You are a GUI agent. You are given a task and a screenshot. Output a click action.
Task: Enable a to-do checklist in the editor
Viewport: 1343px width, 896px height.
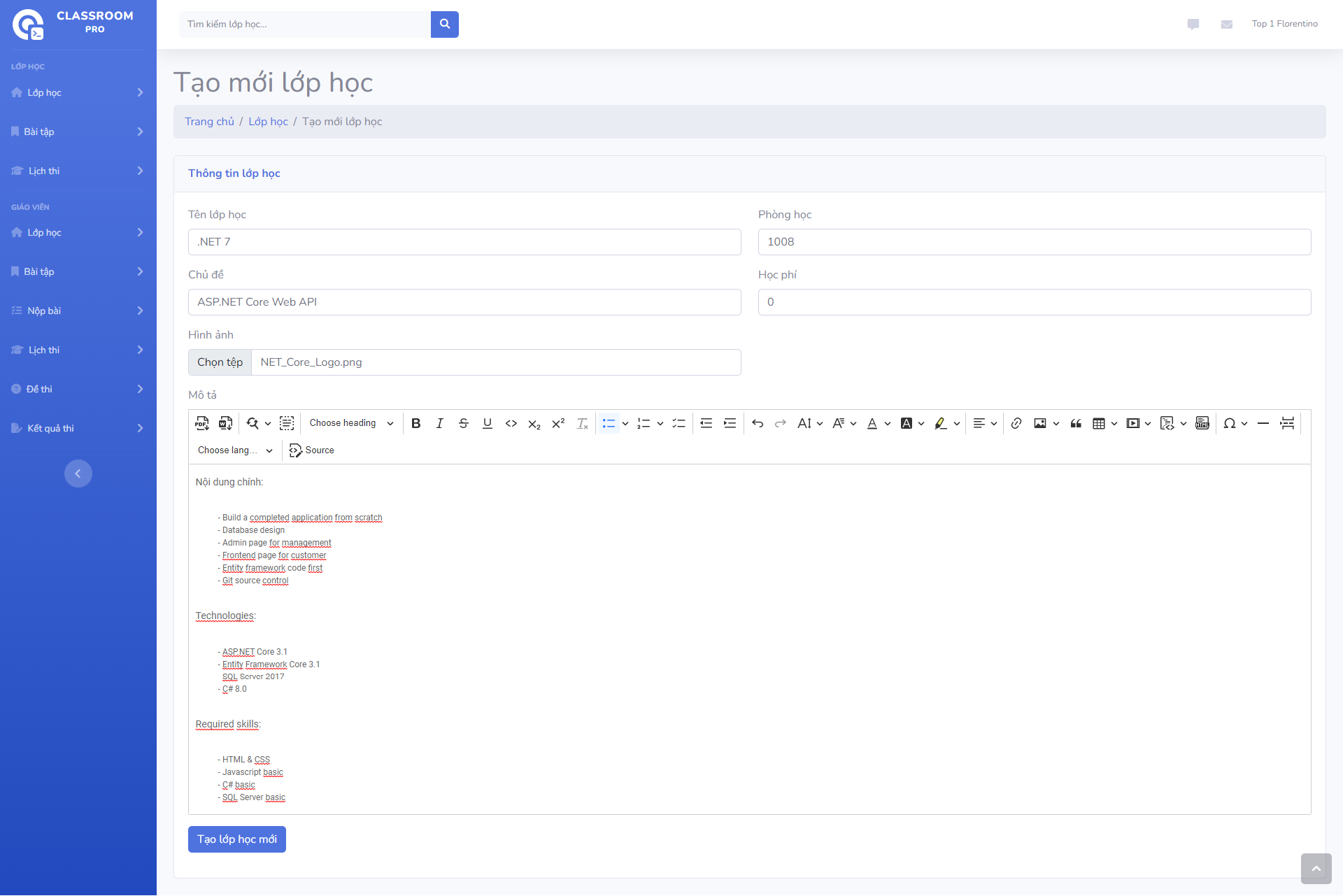pos(678,423)
